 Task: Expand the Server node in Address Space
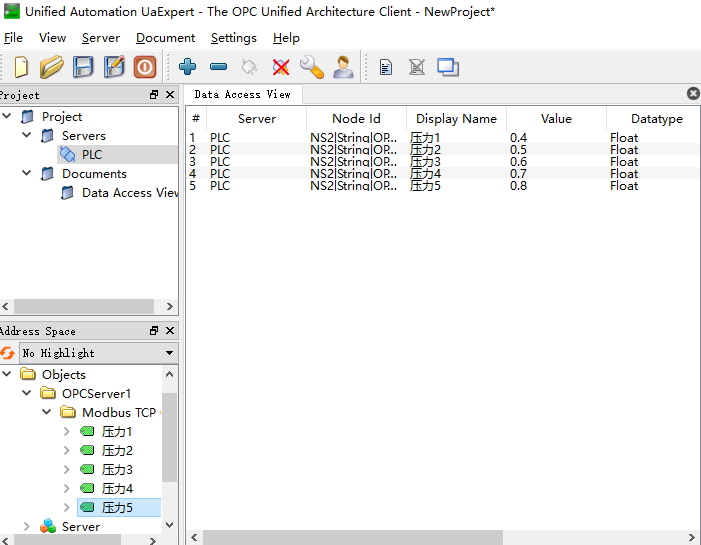(27, 526)
